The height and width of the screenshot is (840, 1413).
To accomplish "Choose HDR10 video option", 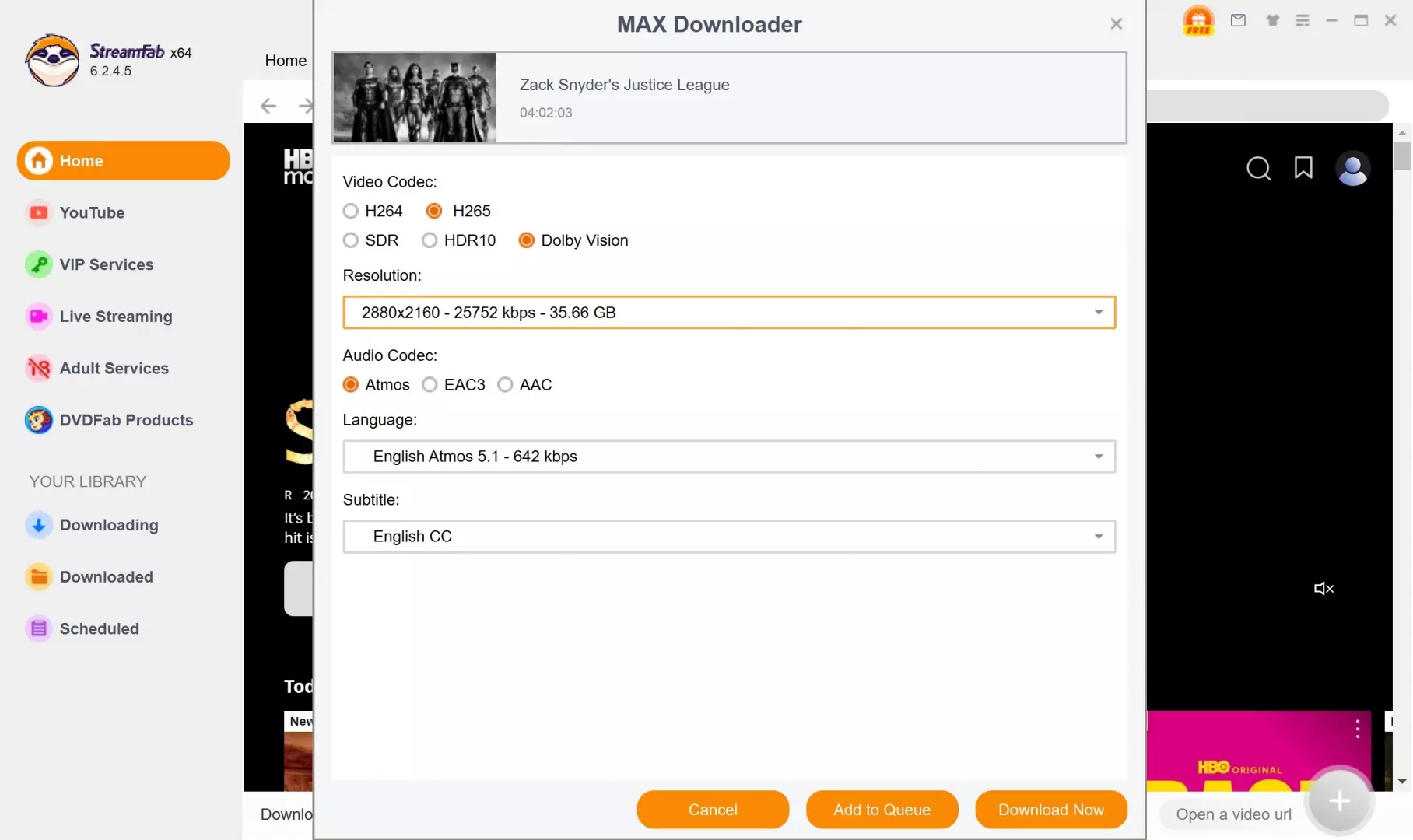I will pos(430,240).
